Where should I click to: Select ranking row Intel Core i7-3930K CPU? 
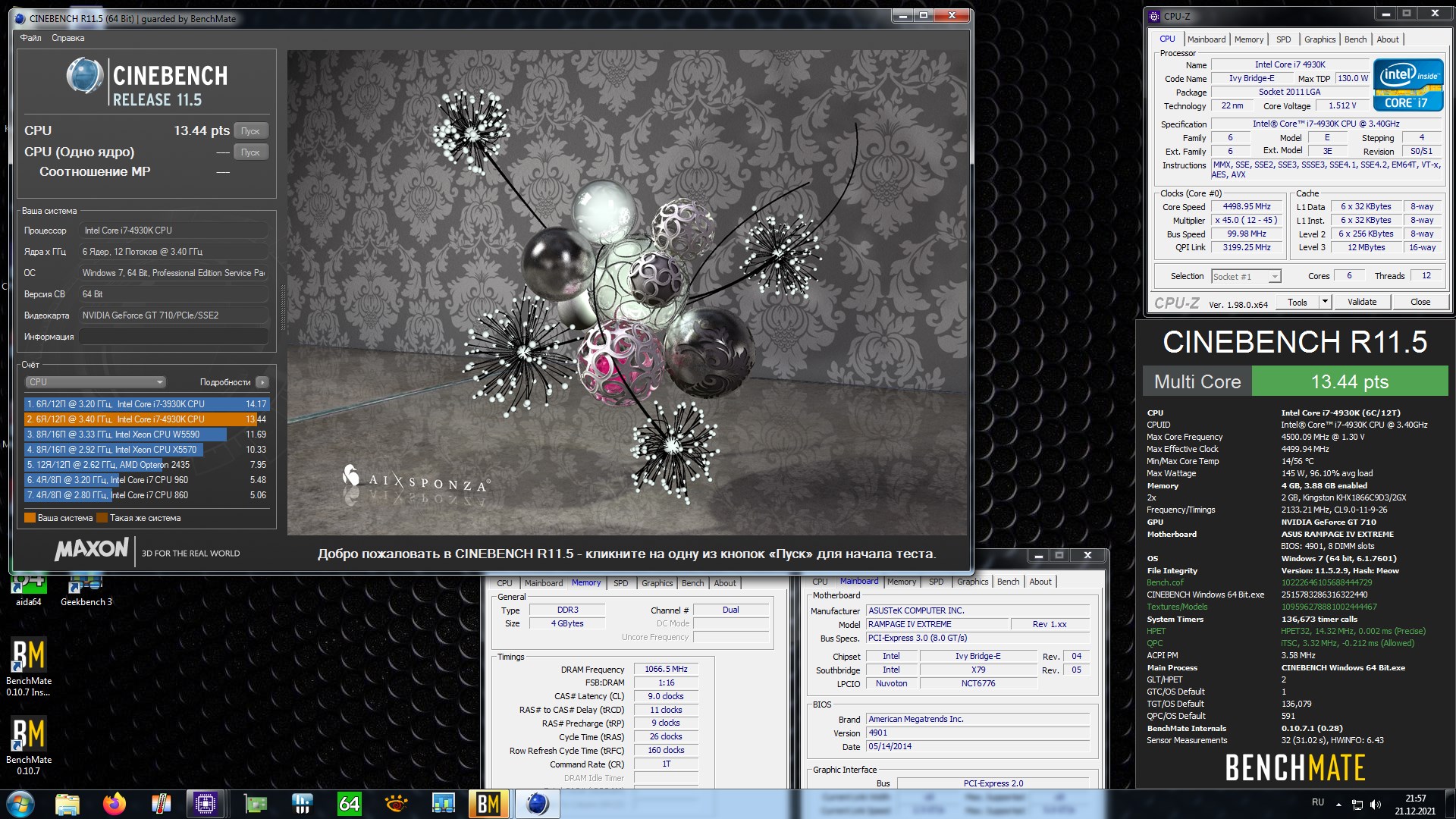click(146, 404)
